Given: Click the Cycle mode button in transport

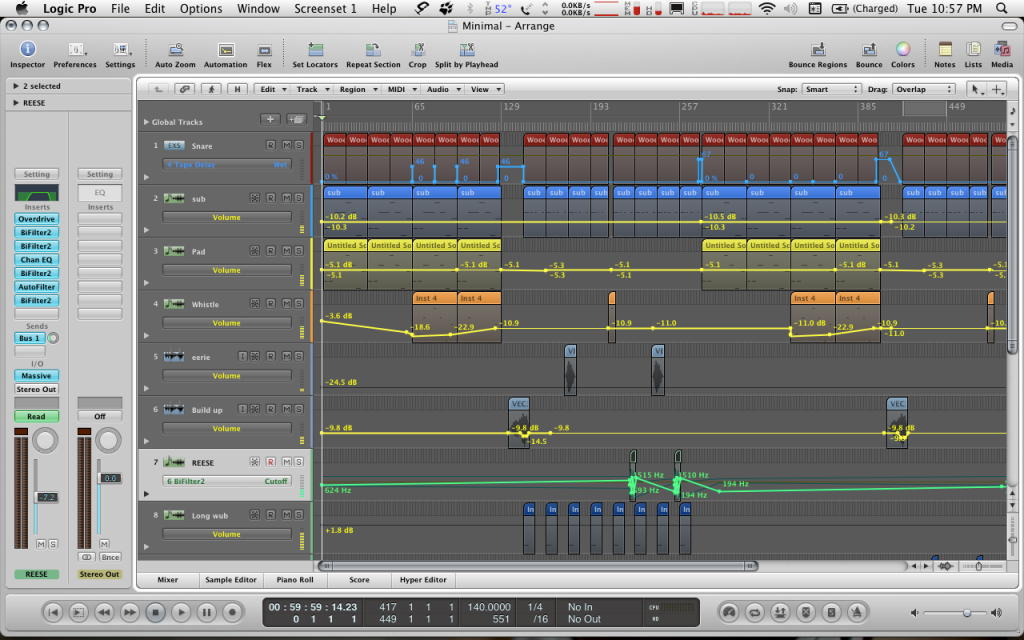Looking at the screenshot, I should click(x=754, y=613).
